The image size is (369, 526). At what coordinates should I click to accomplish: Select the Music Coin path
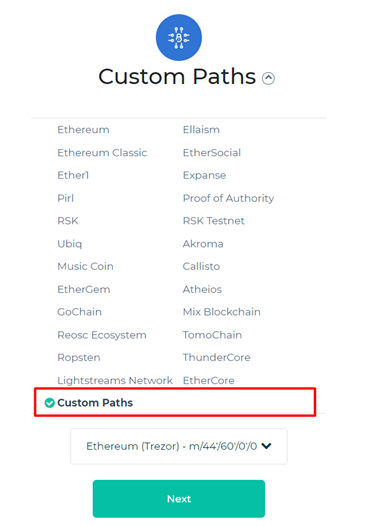pyautogui.click(x=85, y=266)
